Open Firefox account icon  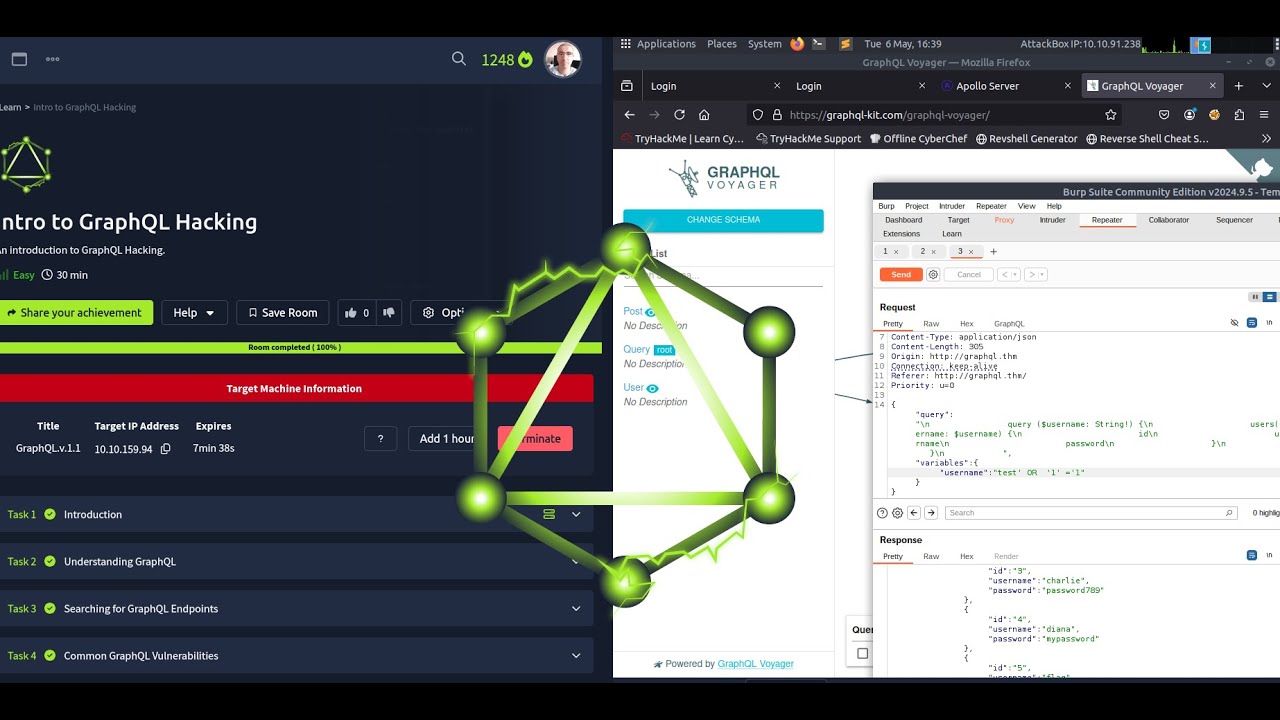(x=1190, y=115)
